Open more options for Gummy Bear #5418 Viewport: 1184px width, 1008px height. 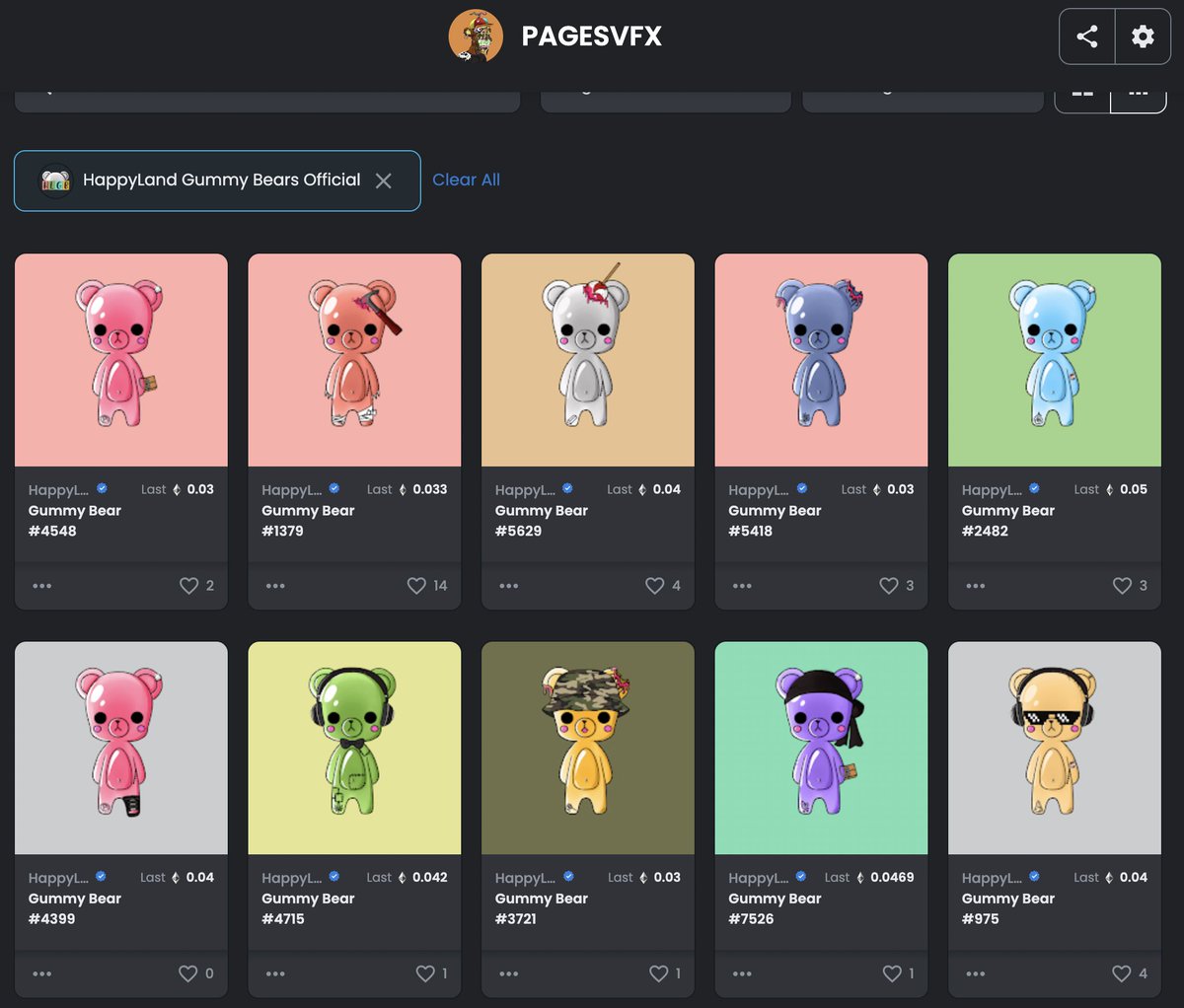[742, 586]
